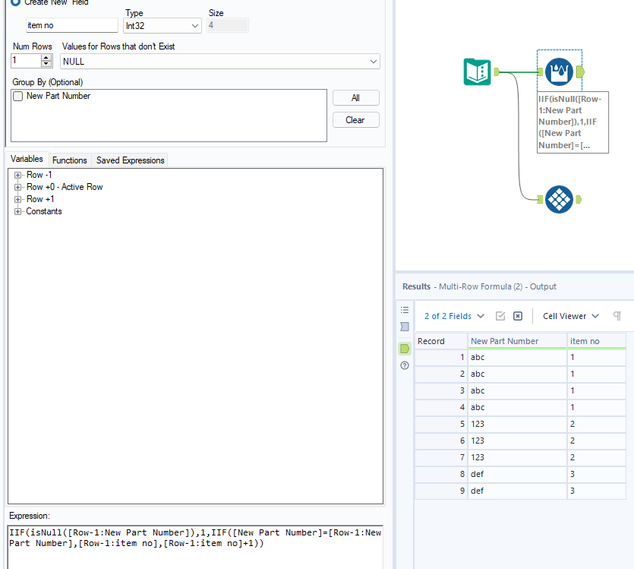Click the select all fields check icon

pyautogui.click(x=500, y=316)
